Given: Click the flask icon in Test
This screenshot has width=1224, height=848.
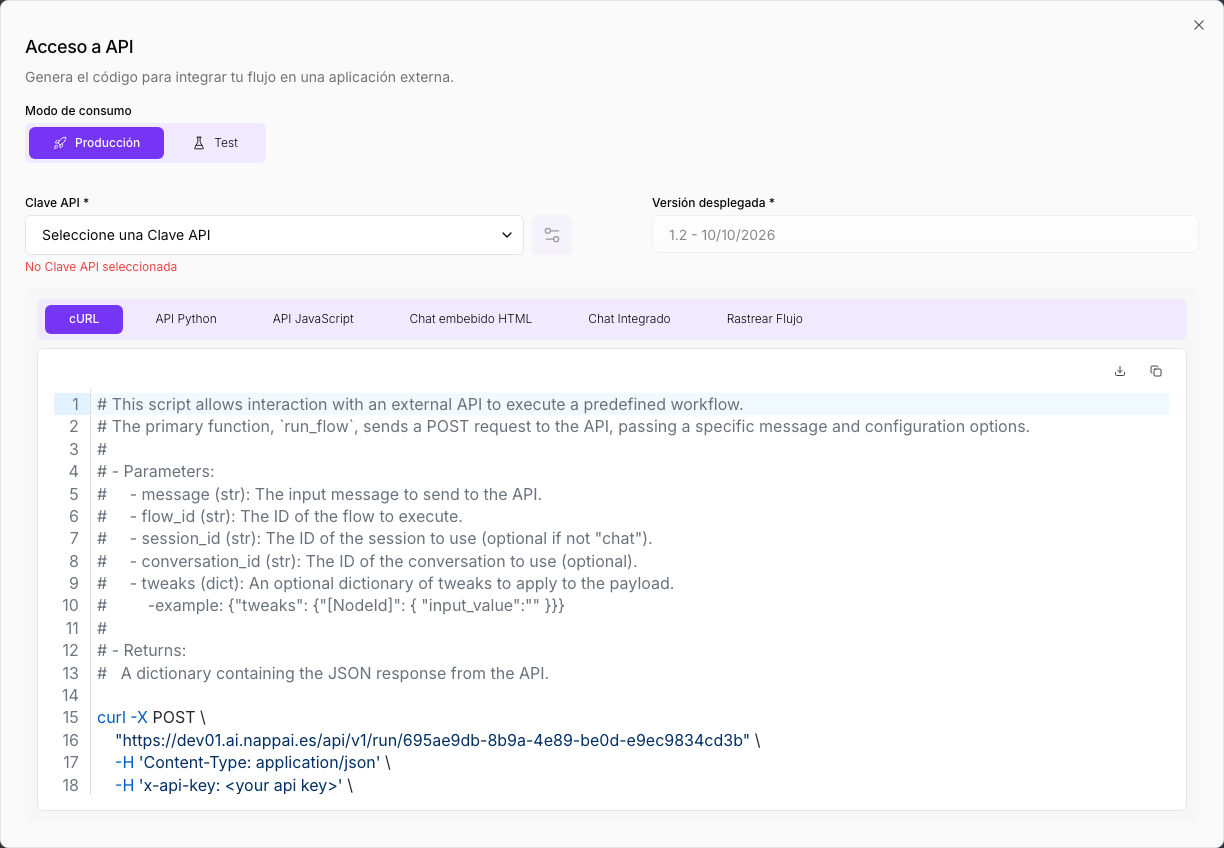Looking at the screenshot, I should (199, 143).
